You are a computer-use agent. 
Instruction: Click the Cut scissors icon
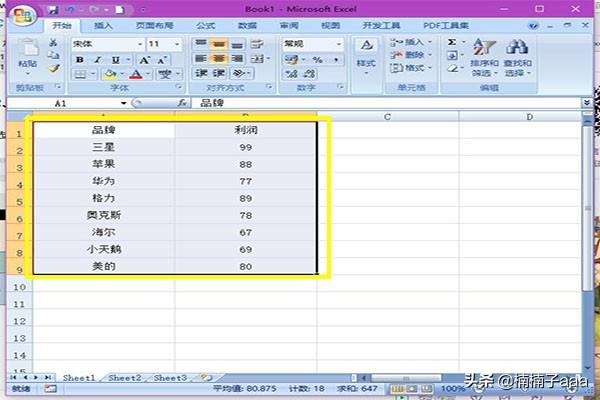coord(53,43)
